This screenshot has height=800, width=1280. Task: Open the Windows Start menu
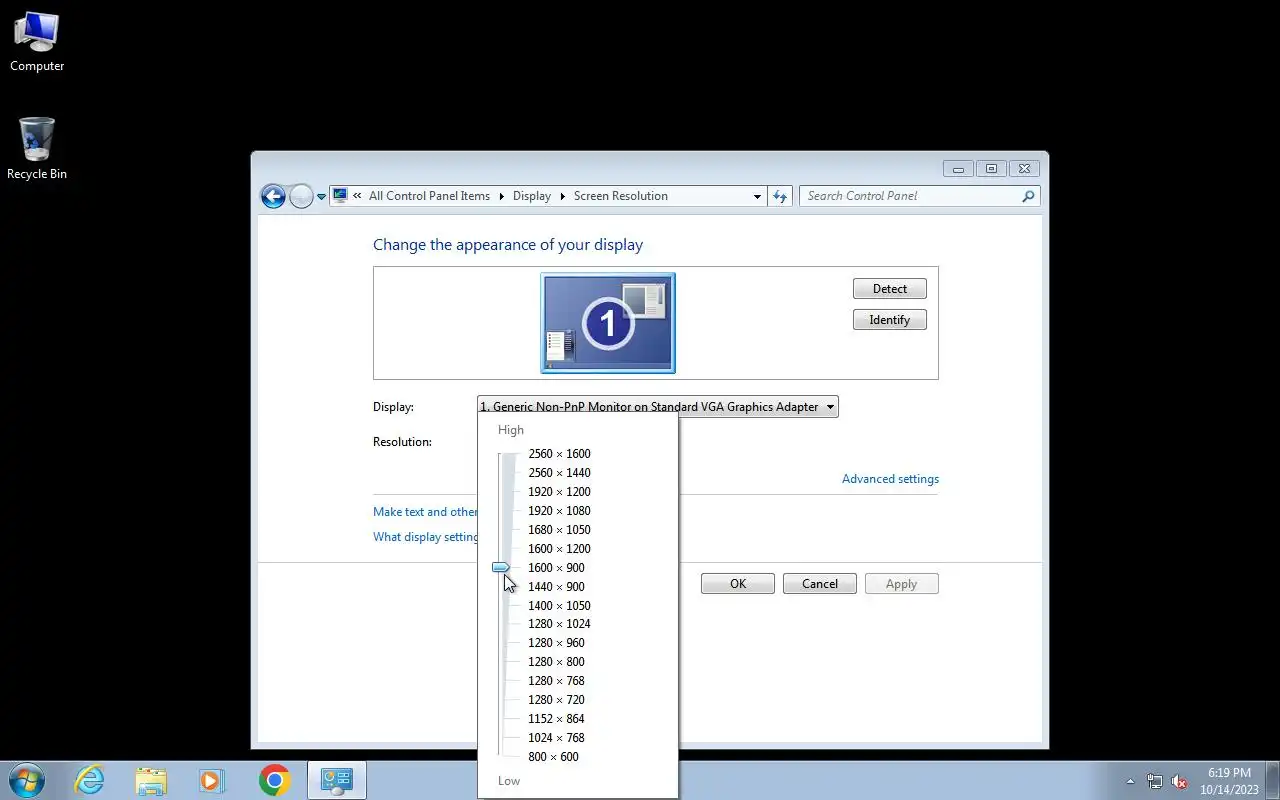click(x=27, y=780)
